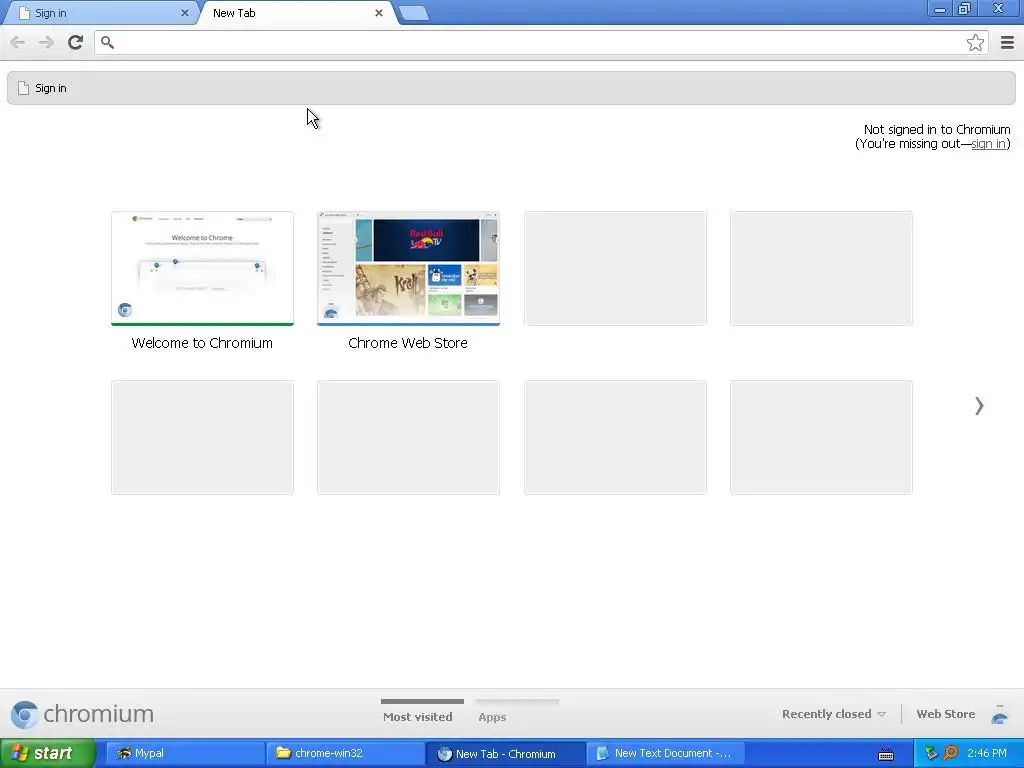Reload the current page
The width and height of the screenshot is (1024, 768).
[75, 42]
